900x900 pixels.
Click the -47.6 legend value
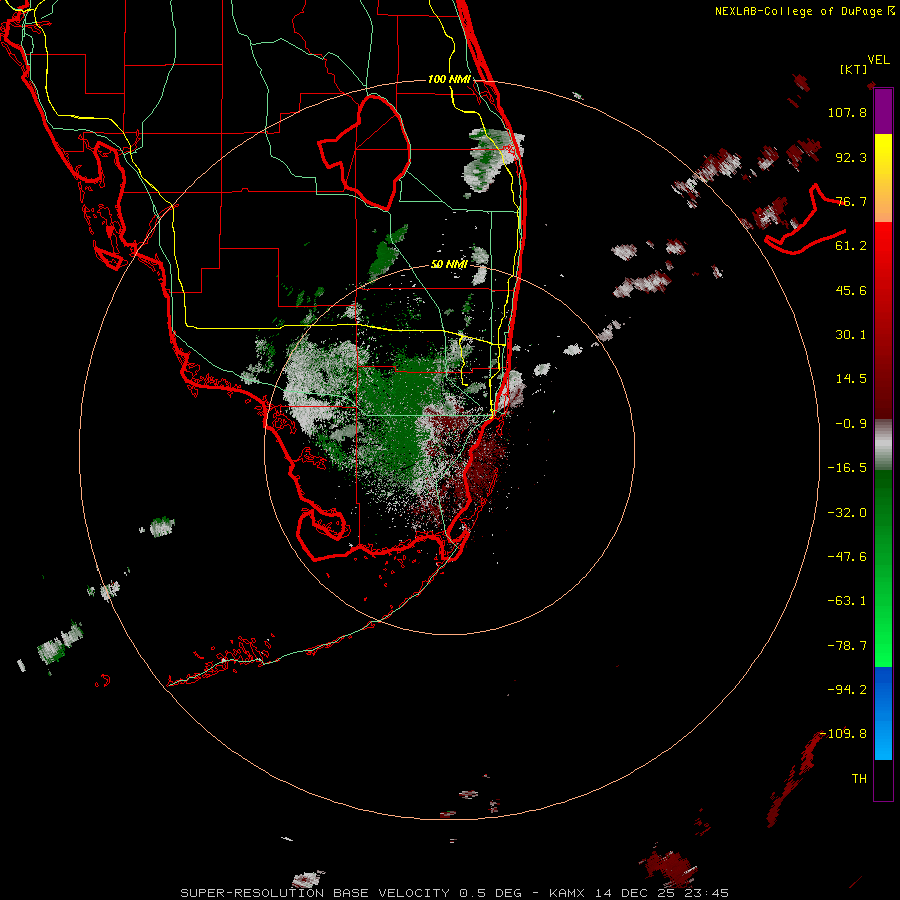click(847, 557)
